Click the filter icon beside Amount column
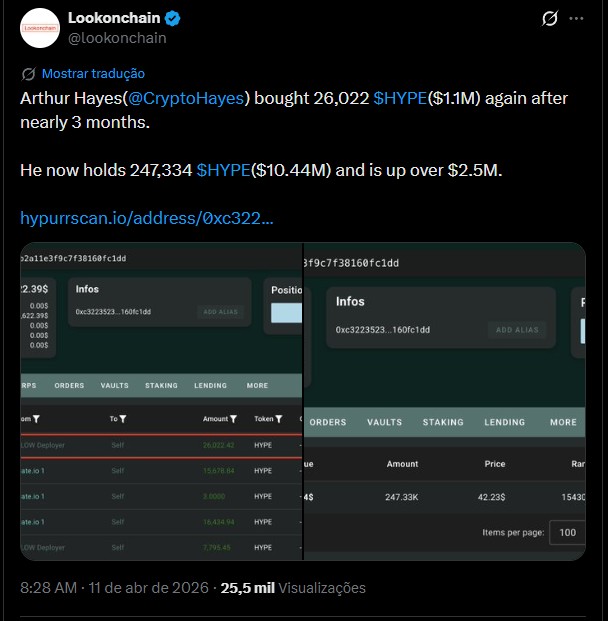Image resolution: width=608 pixels, height=621 pixels. [x=233, y=419]
